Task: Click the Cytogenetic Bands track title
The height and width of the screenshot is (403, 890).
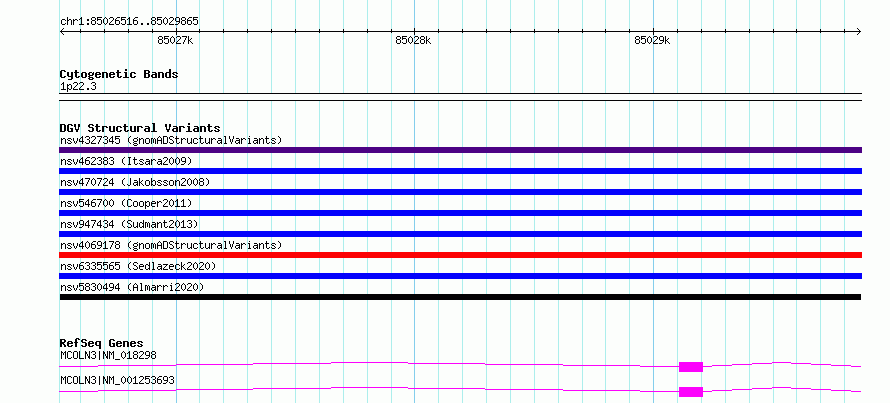Action: point(119,74)
